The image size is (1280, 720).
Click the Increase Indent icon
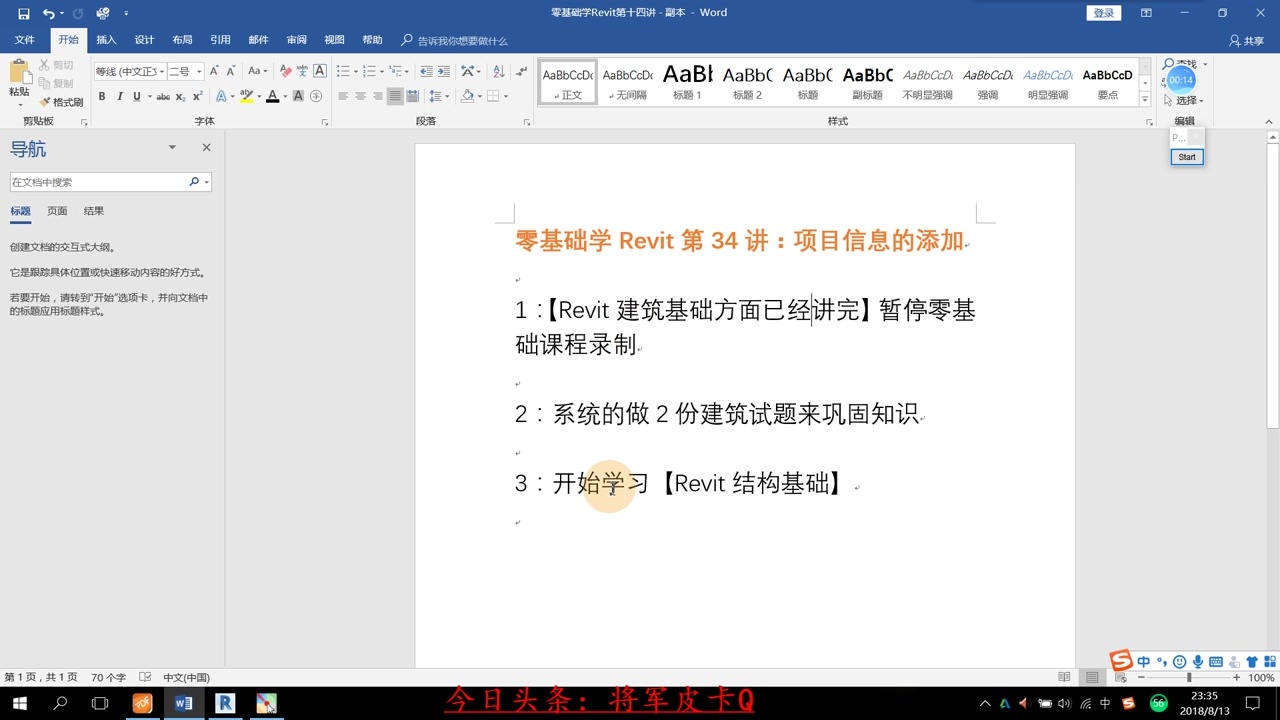pyautogui.click(x=443, y=71)
